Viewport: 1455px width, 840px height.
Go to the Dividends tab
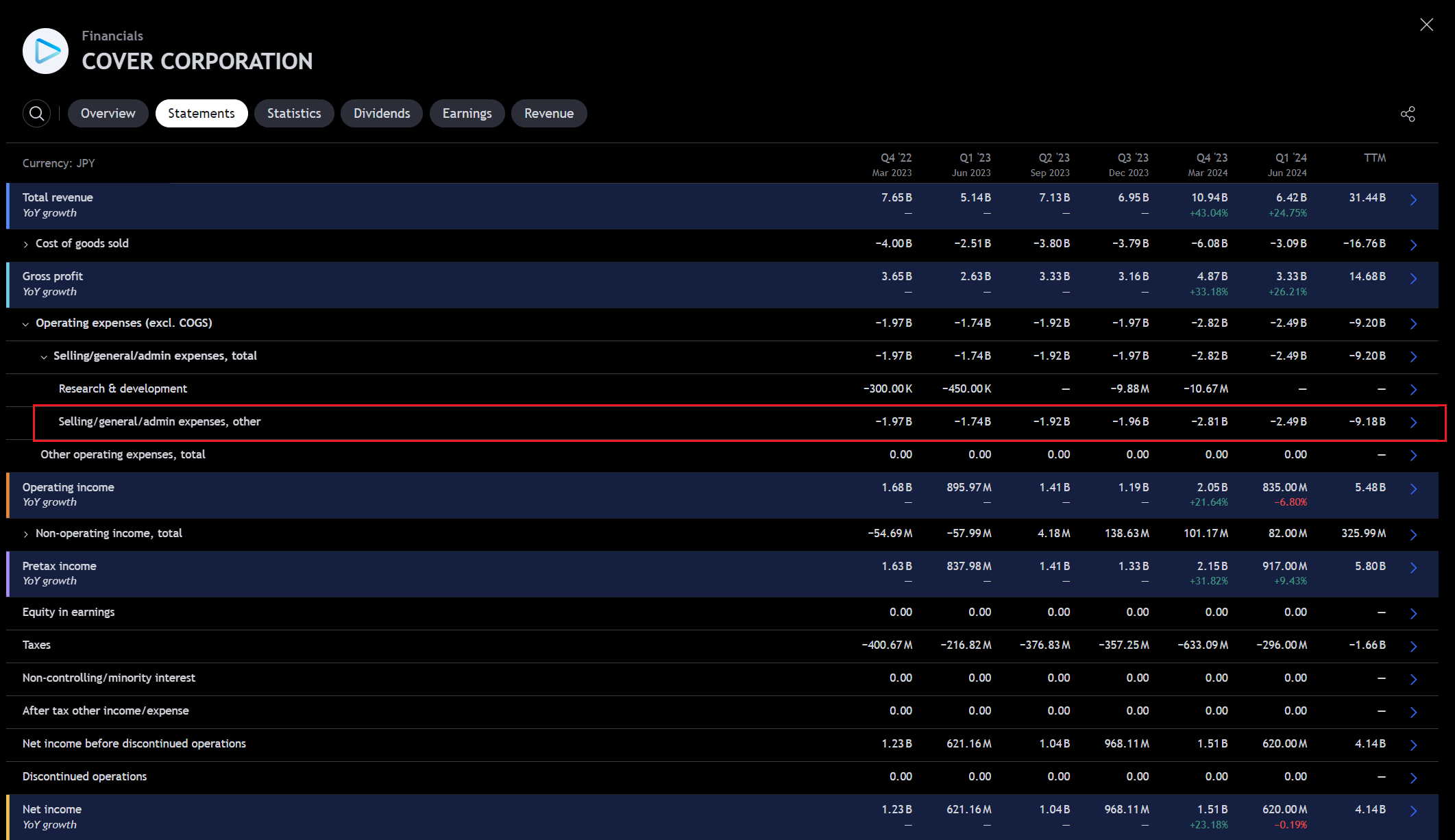coord(382,113)
